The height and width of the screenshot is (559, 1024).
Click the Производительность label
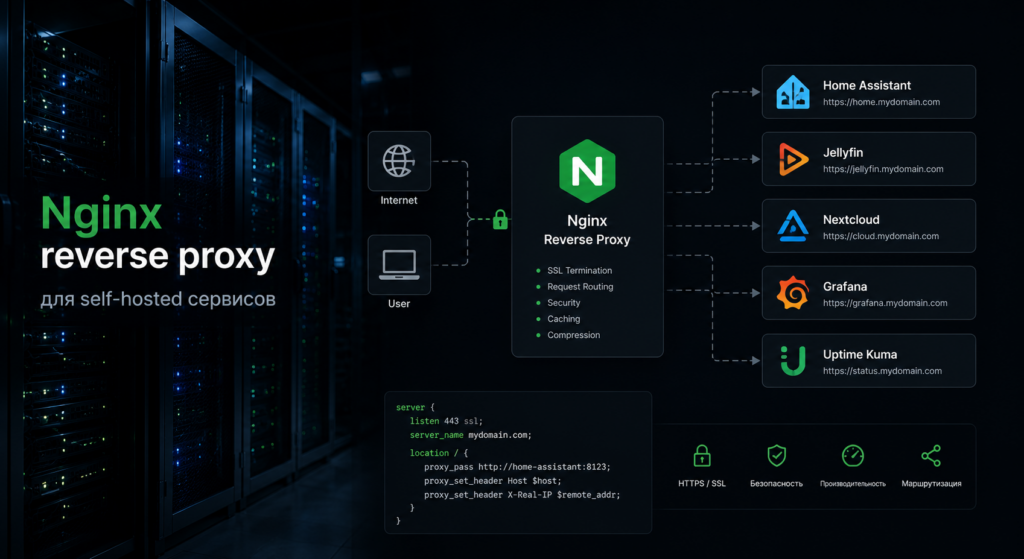853,484
